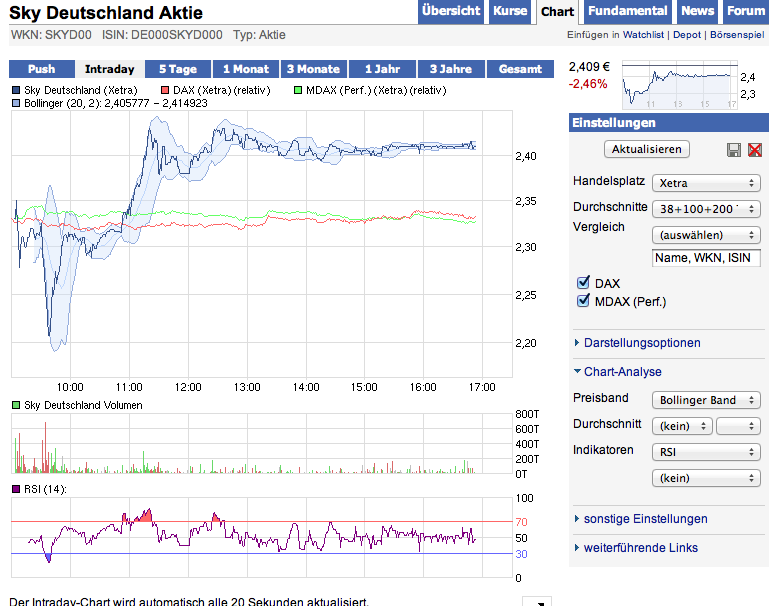
Task: Add stock to Depot link
Action: tap(687, 35)
